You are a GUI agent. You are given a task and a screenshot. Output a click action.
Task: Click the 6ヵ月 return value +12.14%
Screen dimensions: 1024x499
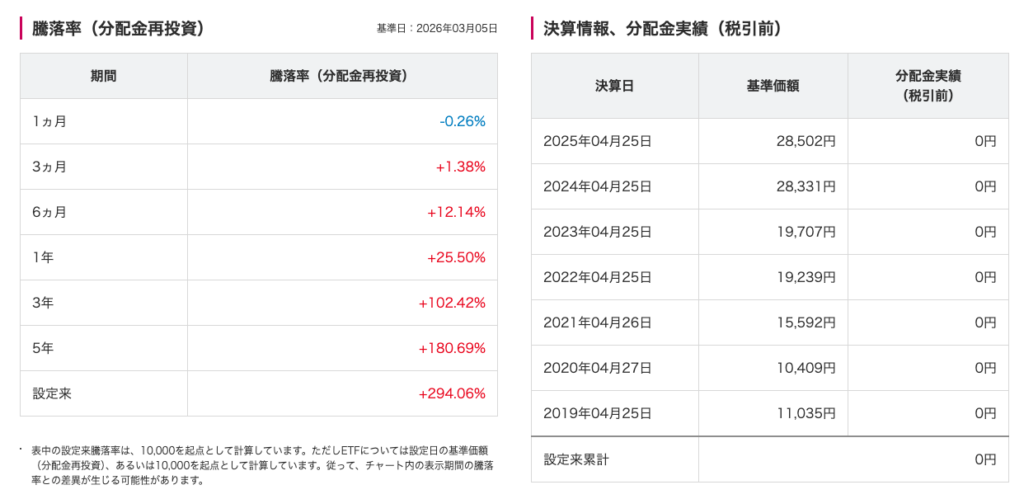pyautogui.click(x=456, y=212)
